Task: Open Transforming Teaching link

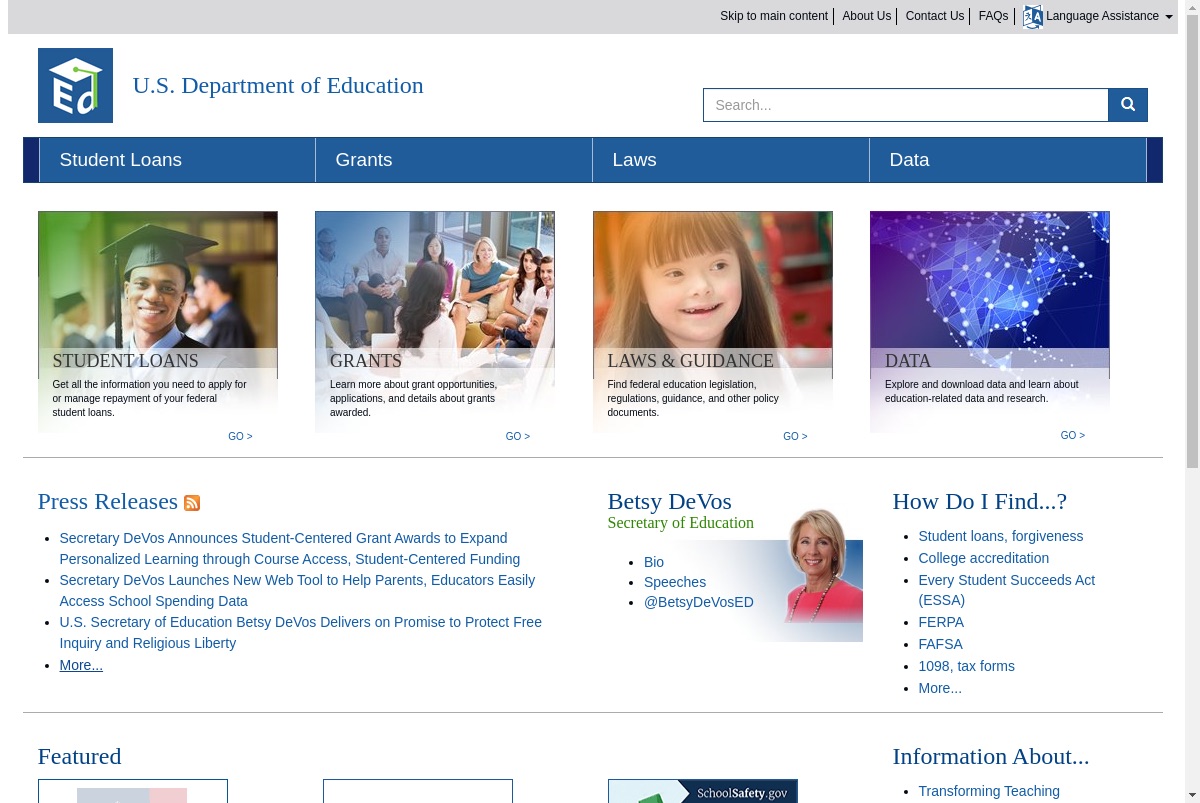Action: 989,791
